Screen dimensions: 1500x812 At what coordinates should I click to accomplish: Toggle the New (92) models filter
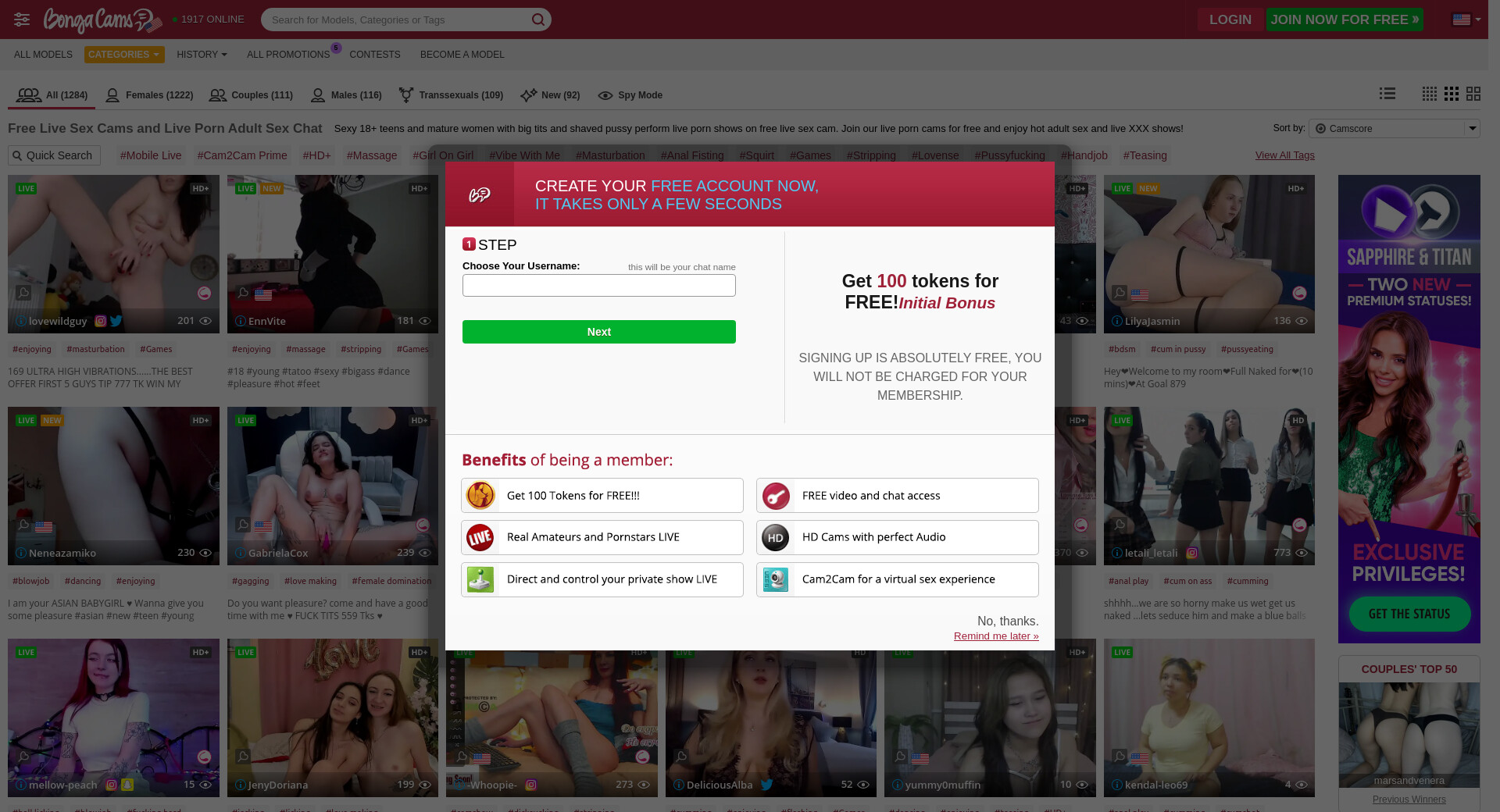point(550,95)
